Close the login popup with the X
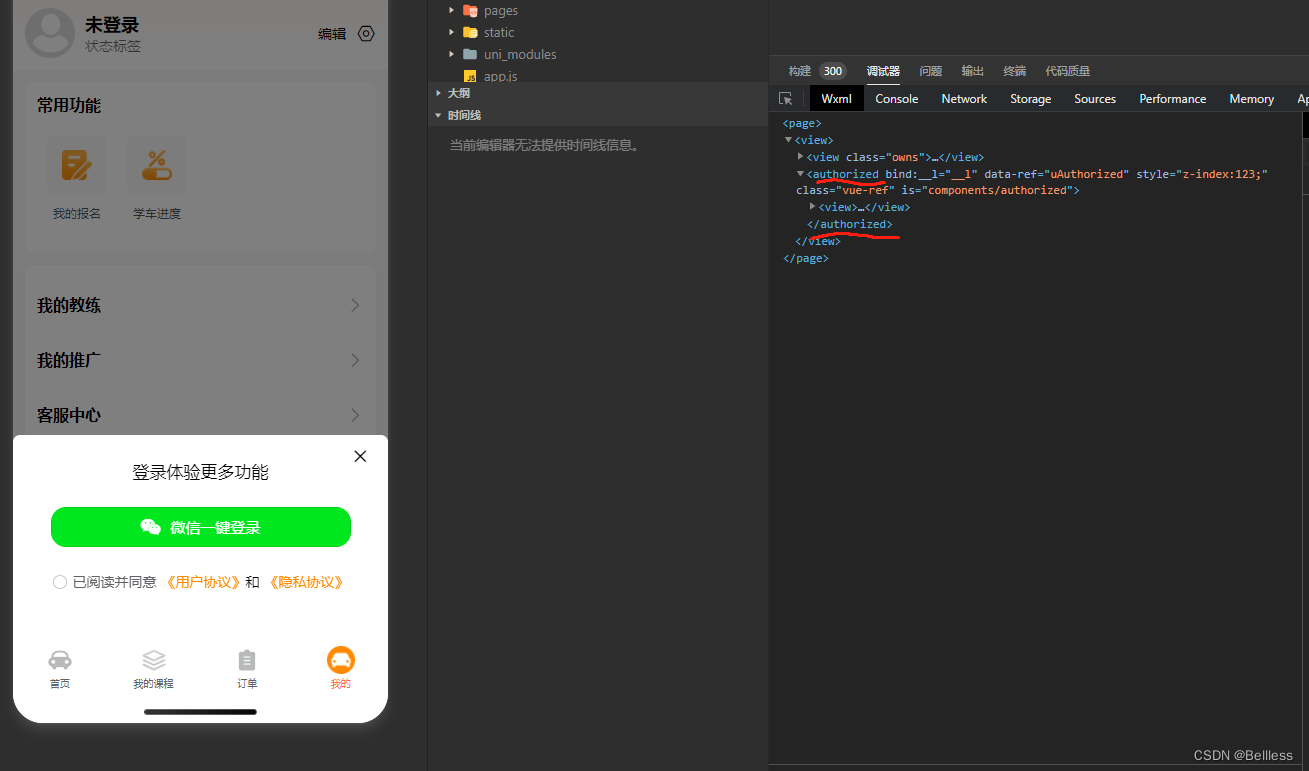This screenshot has width=1309, height=771. (360, 456)
